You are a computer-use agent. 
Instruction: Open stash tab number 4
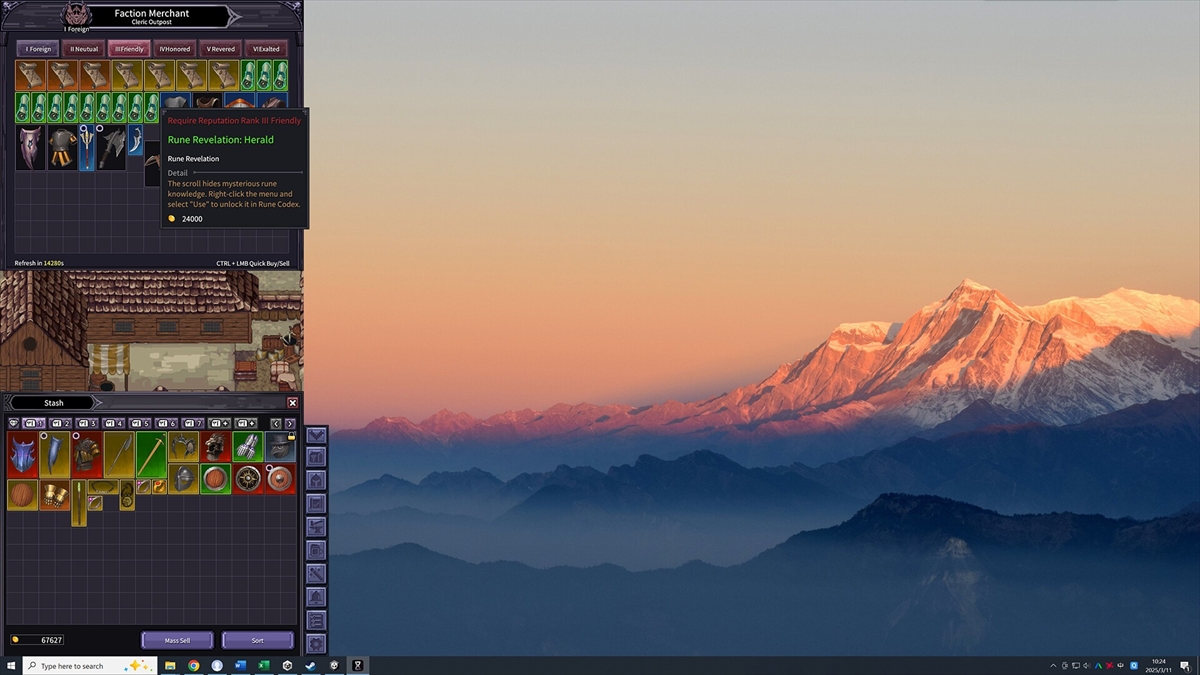114,423
